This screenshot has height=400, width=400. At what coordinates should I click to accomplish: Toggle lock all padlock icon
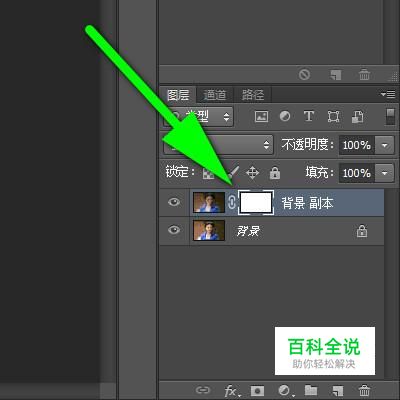point(275,173)
